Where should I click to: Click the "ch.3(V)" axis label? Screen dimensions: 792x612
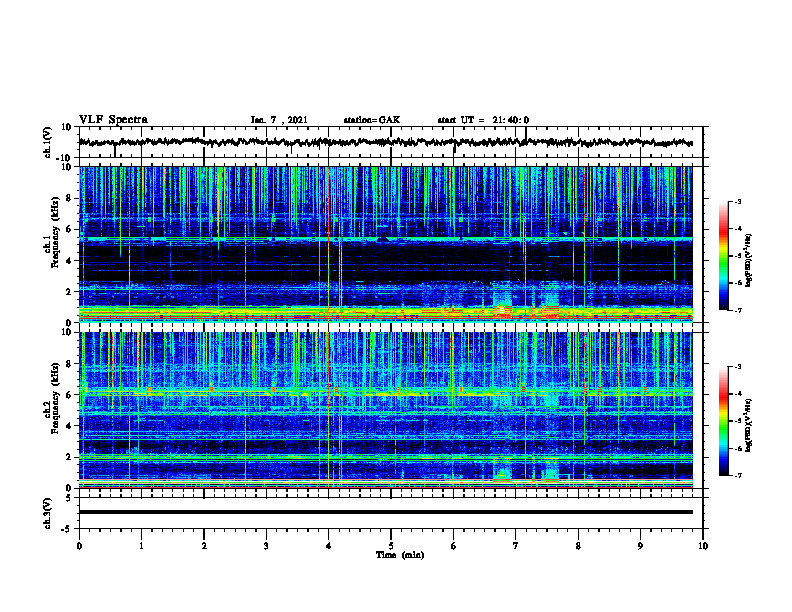48,513
